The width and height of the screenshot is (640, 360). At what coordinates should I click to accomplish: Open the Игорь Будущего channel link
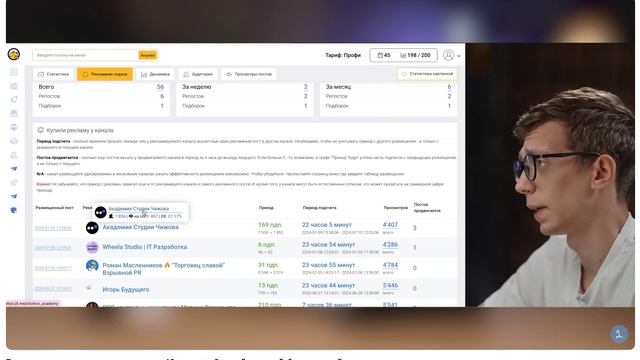pos(126,289)
